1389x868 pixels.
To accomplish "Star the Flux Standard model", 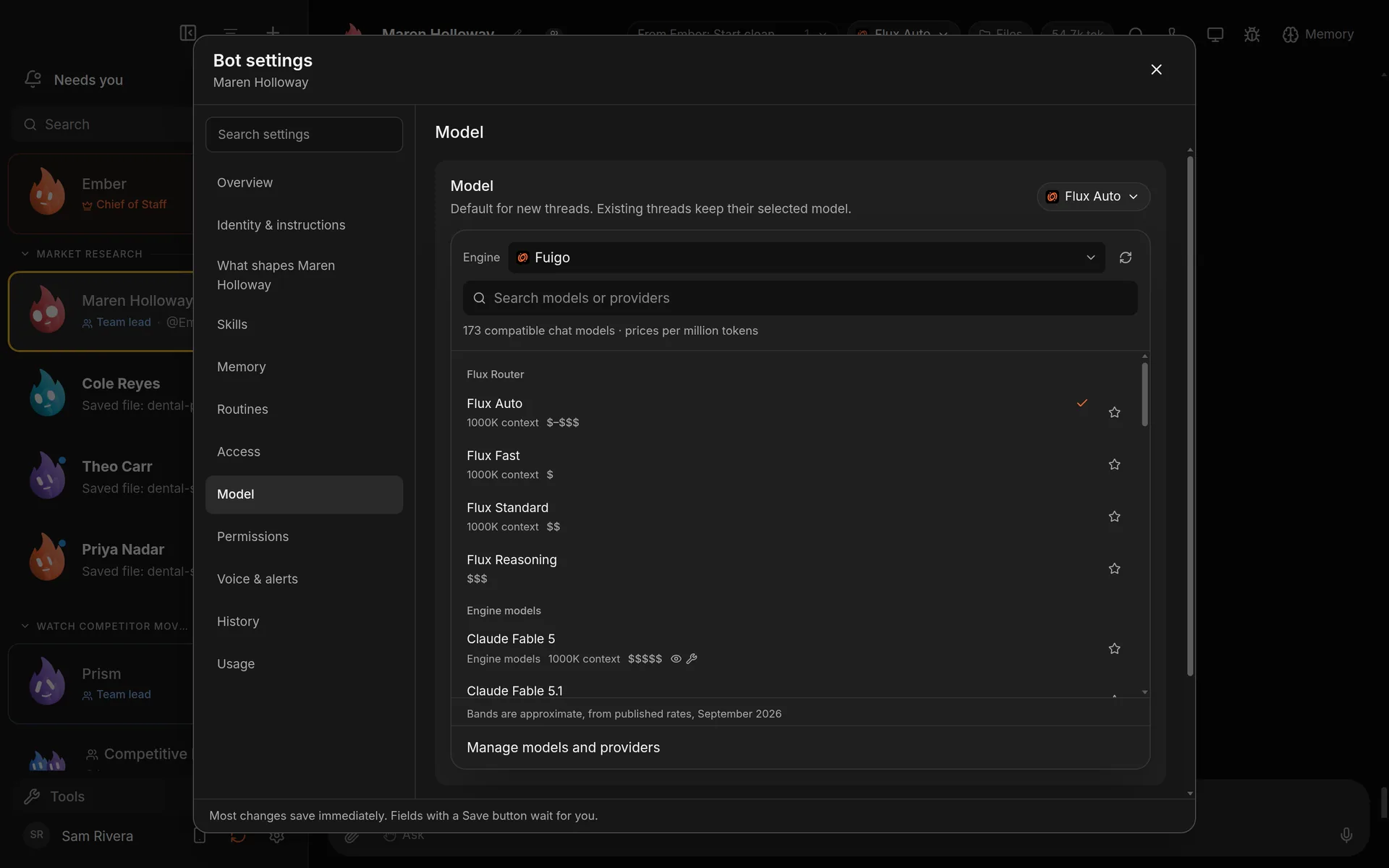I will click(x=1114, y=516).
